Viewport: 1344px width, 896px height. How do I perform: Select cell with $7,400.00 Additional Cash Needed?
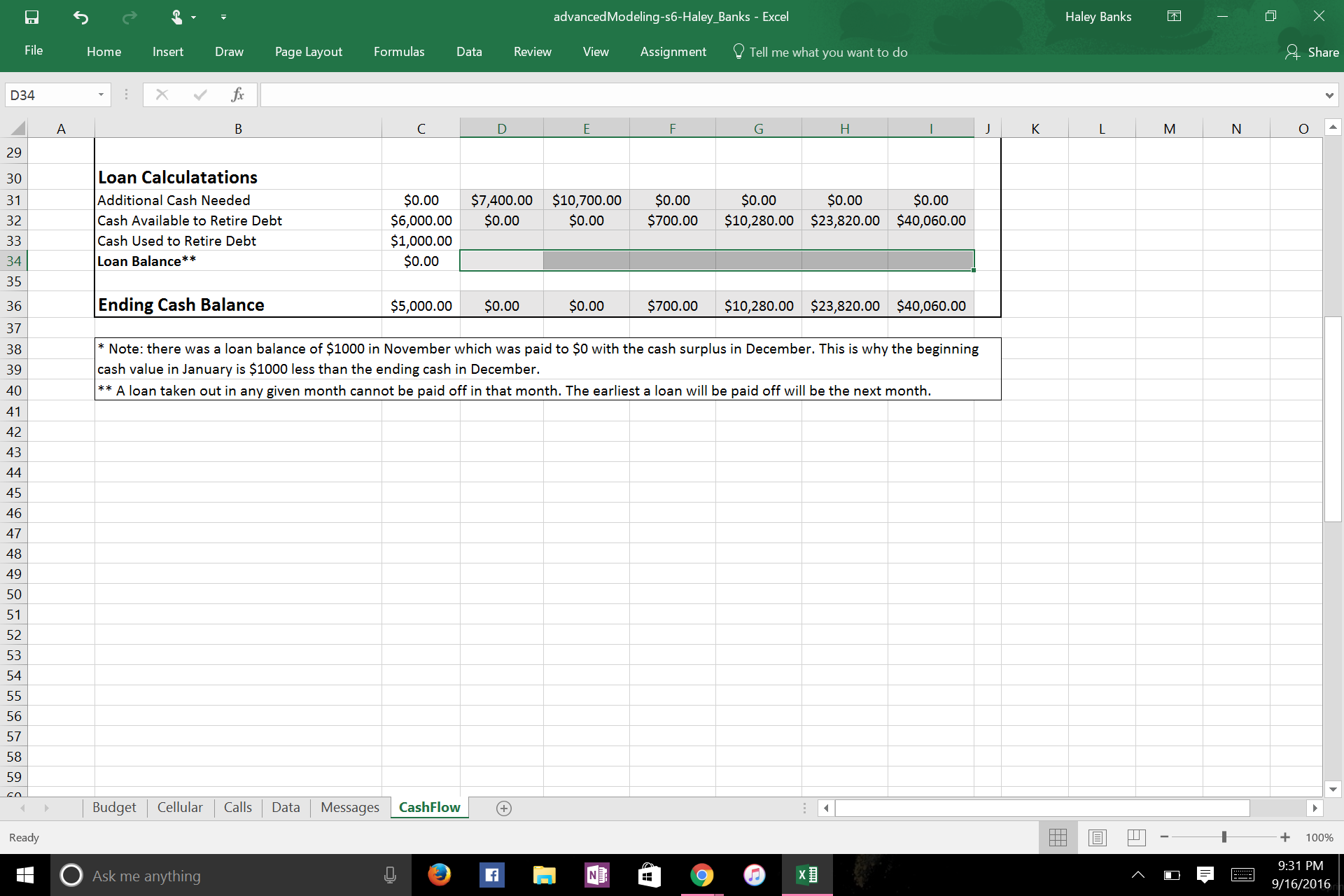(x=501, y=200)
